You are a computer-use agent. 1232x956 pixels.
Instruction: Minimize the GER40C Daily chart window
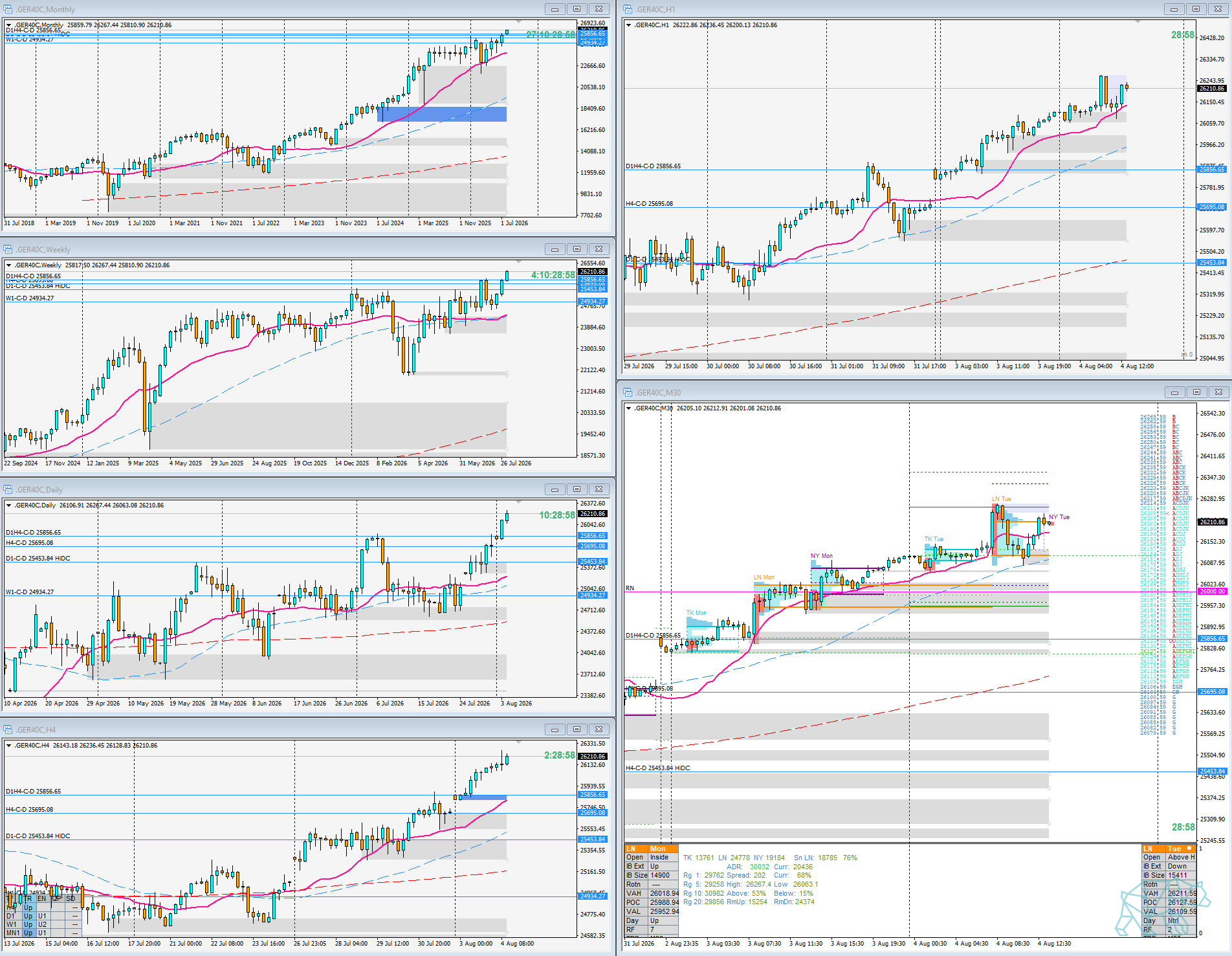tap(555, 489)
